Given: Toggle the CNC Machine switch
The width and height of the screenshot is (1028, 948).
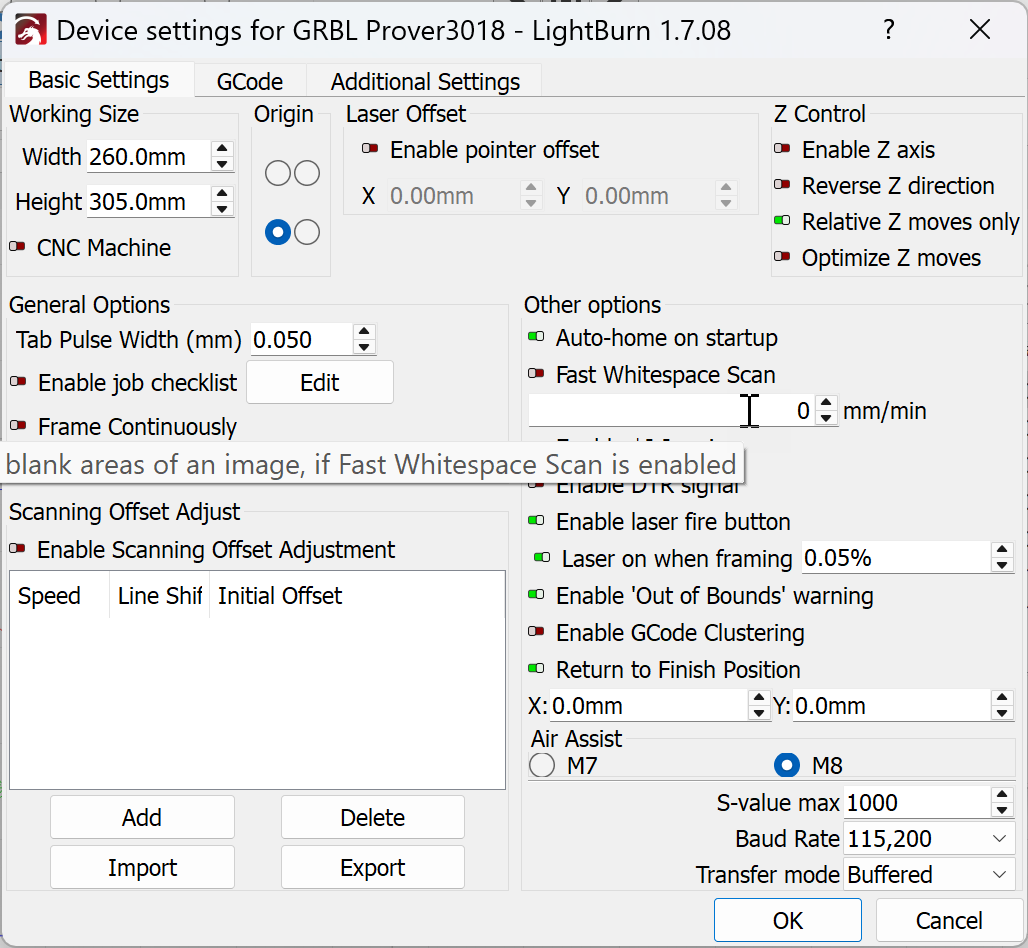Looking at the screenshot, I should 18,247.
